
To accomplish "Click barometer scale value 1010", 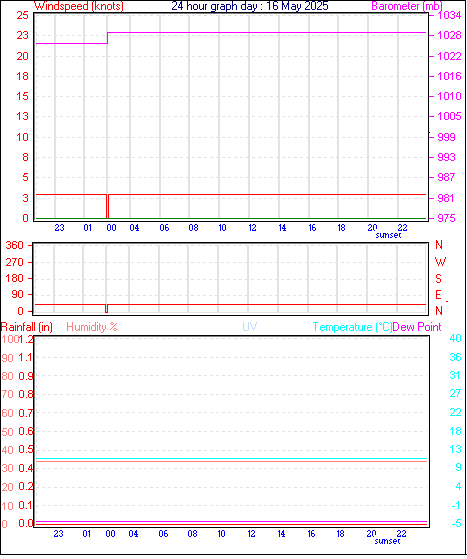I will [449, 96].
